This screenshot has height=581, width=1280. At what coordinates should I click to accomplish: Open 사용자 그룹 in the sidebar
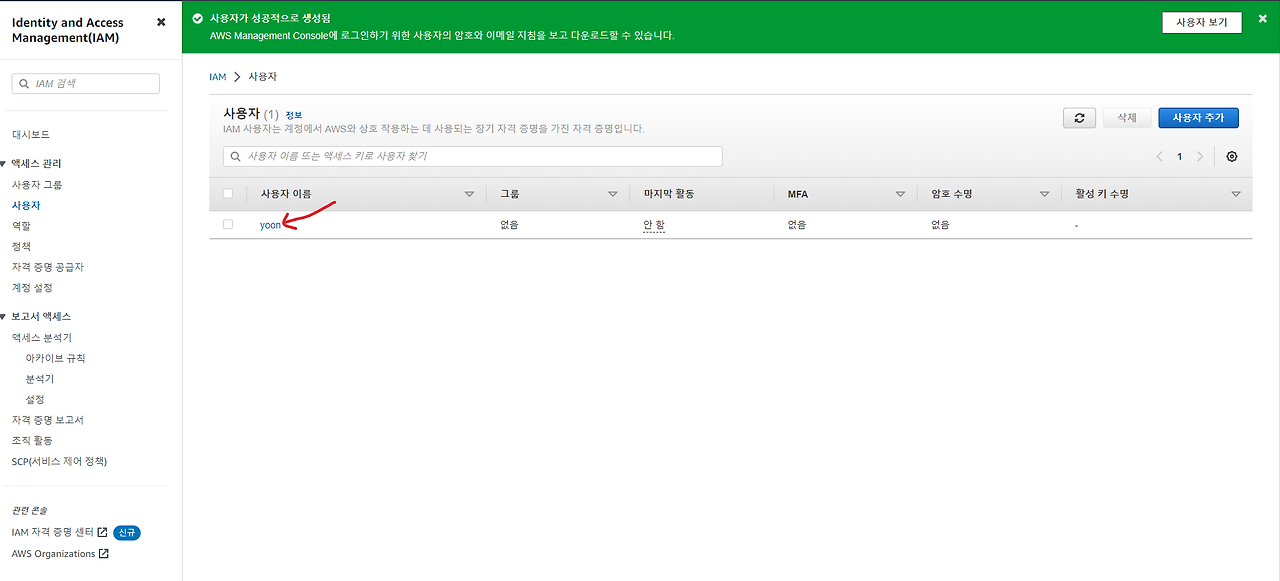tap(37, 185)
